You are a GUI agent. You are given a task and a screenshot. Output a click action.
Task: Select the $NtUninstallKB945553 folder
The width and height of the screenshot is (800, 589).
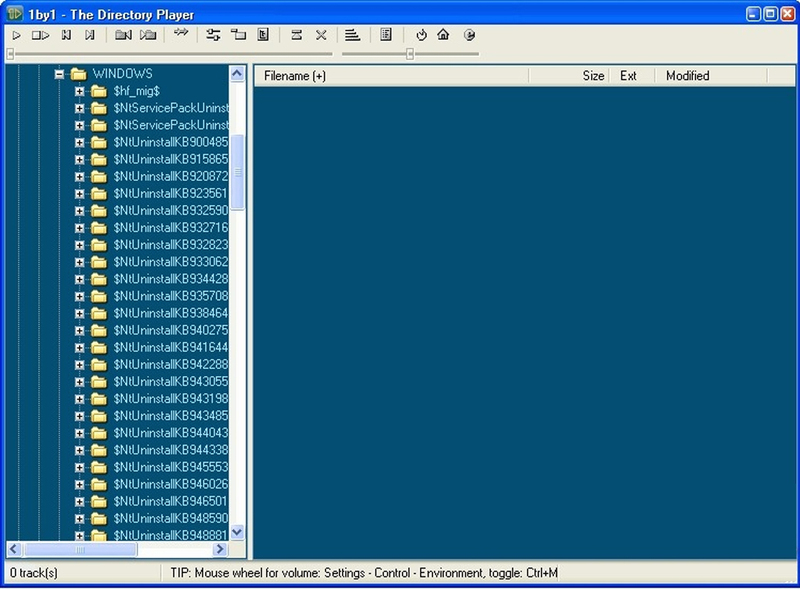(170, 467)
